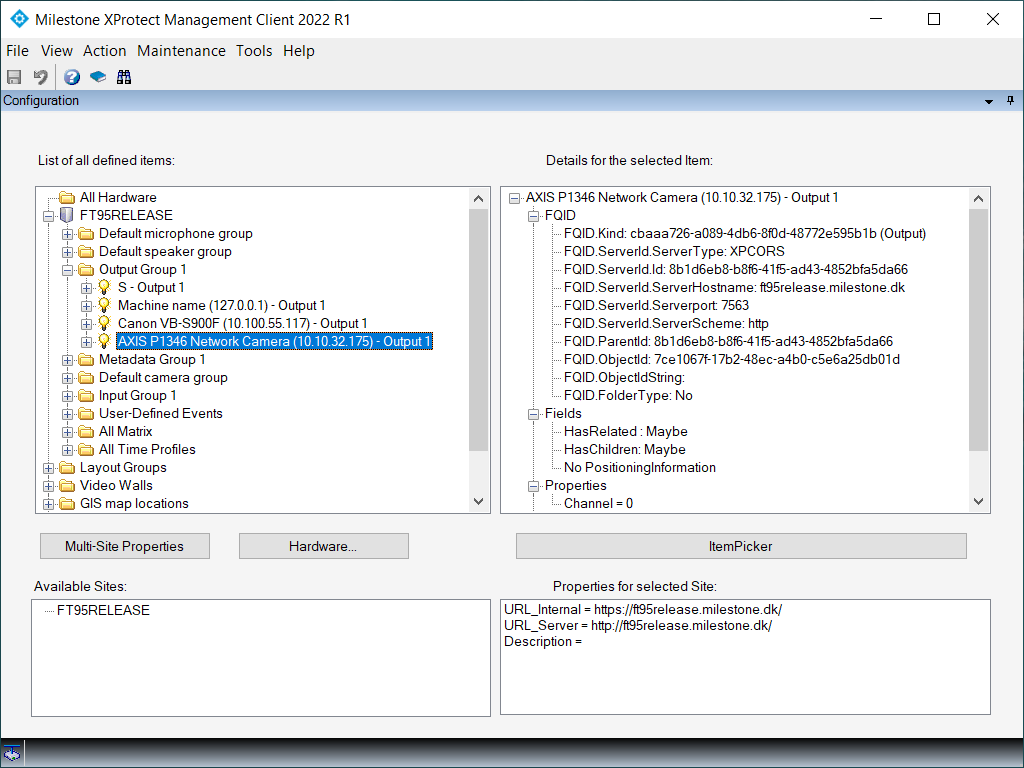Click the blue book toolbar icon
Image resolution: width=1024 pixels, height=768 pixels.
pos(98,77)
